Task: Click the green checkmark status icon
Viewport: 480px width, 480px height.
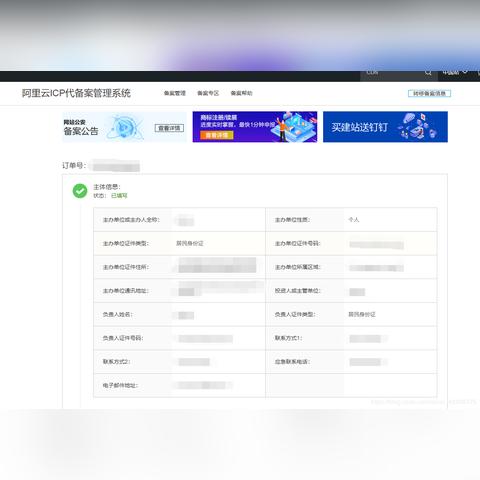Action: (80, 191)
